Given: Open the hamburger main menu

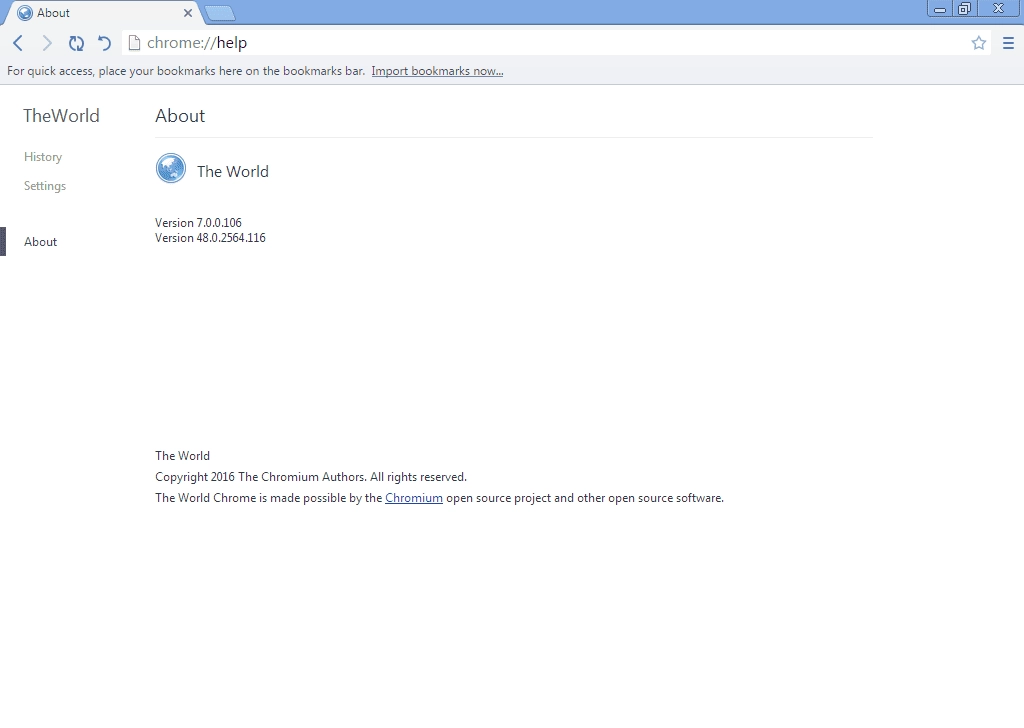Looking at the screenshot, I should coord(1008,43).
